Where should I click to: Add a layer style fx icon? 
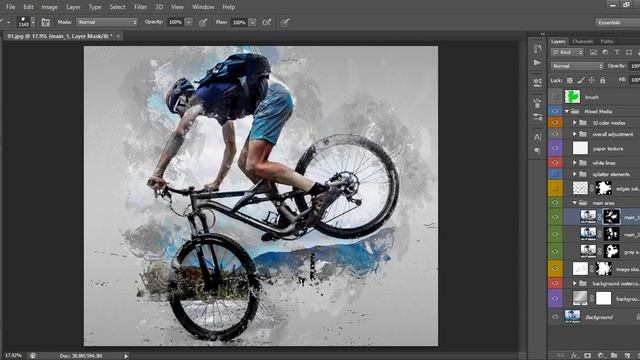(x=575, y=356)
